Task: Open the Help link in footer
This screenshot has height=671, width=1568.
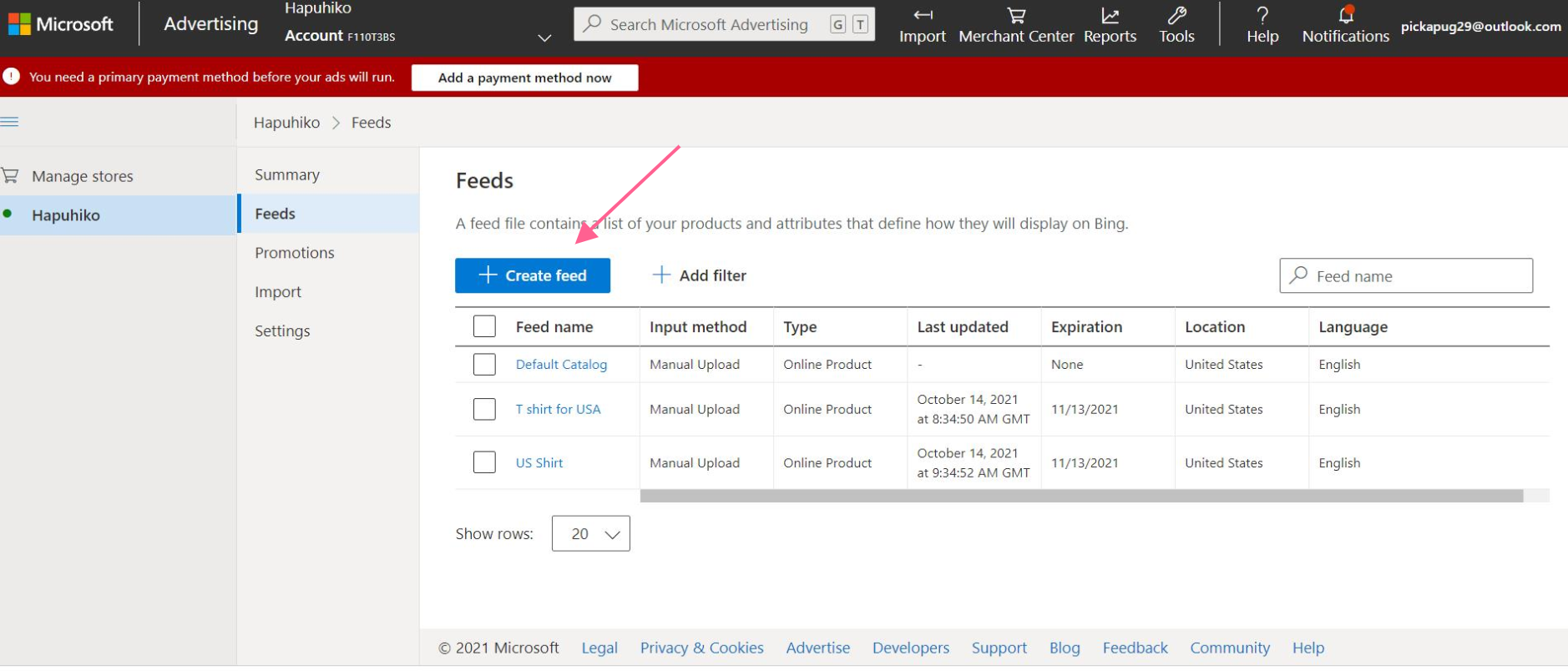Action: coord(1308,648)
